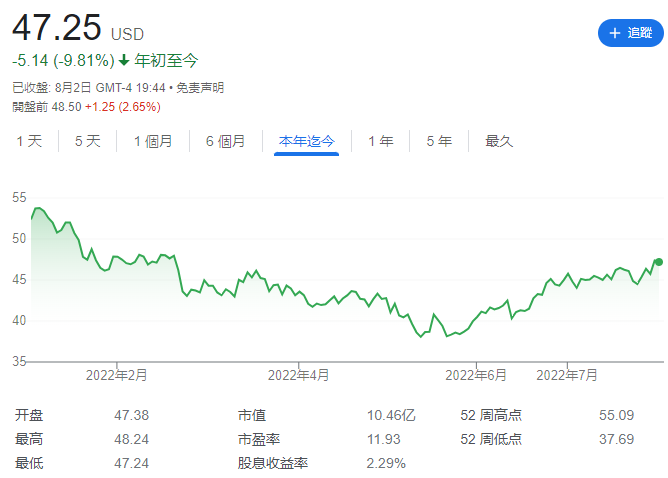668x478 pixels.
Task: Click the market cap value 10.46亿
Action: (x=391, y=415)
